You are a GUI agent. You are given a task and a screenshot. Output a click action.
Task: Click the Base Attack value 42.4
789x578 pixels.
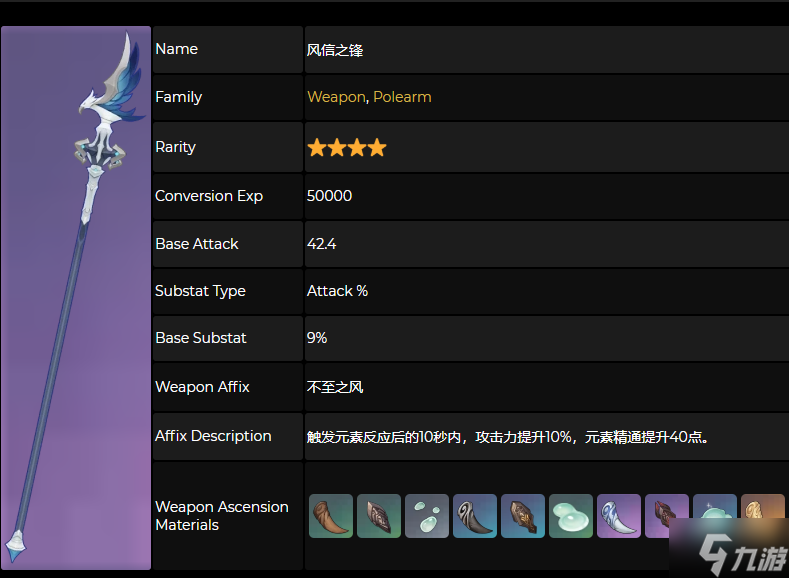click(322, 244)
